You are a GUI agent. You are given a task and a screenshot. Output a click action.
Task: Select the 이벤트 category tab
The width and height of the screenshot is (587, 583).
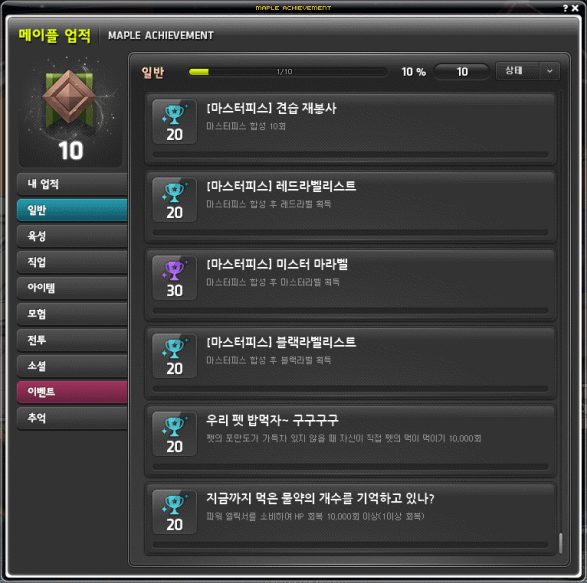(x=72, y=392)
